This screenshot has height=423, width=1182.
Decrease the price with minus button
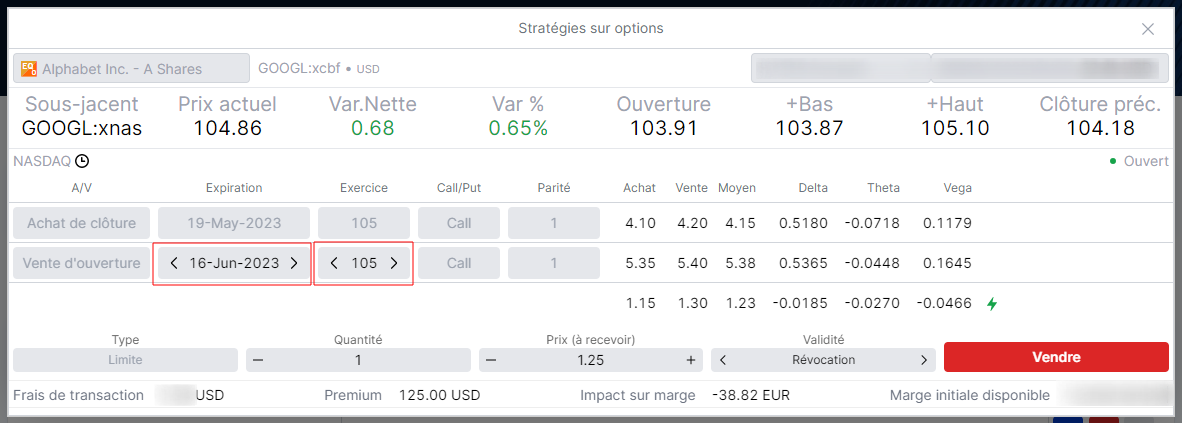click(x=491, y=360)
